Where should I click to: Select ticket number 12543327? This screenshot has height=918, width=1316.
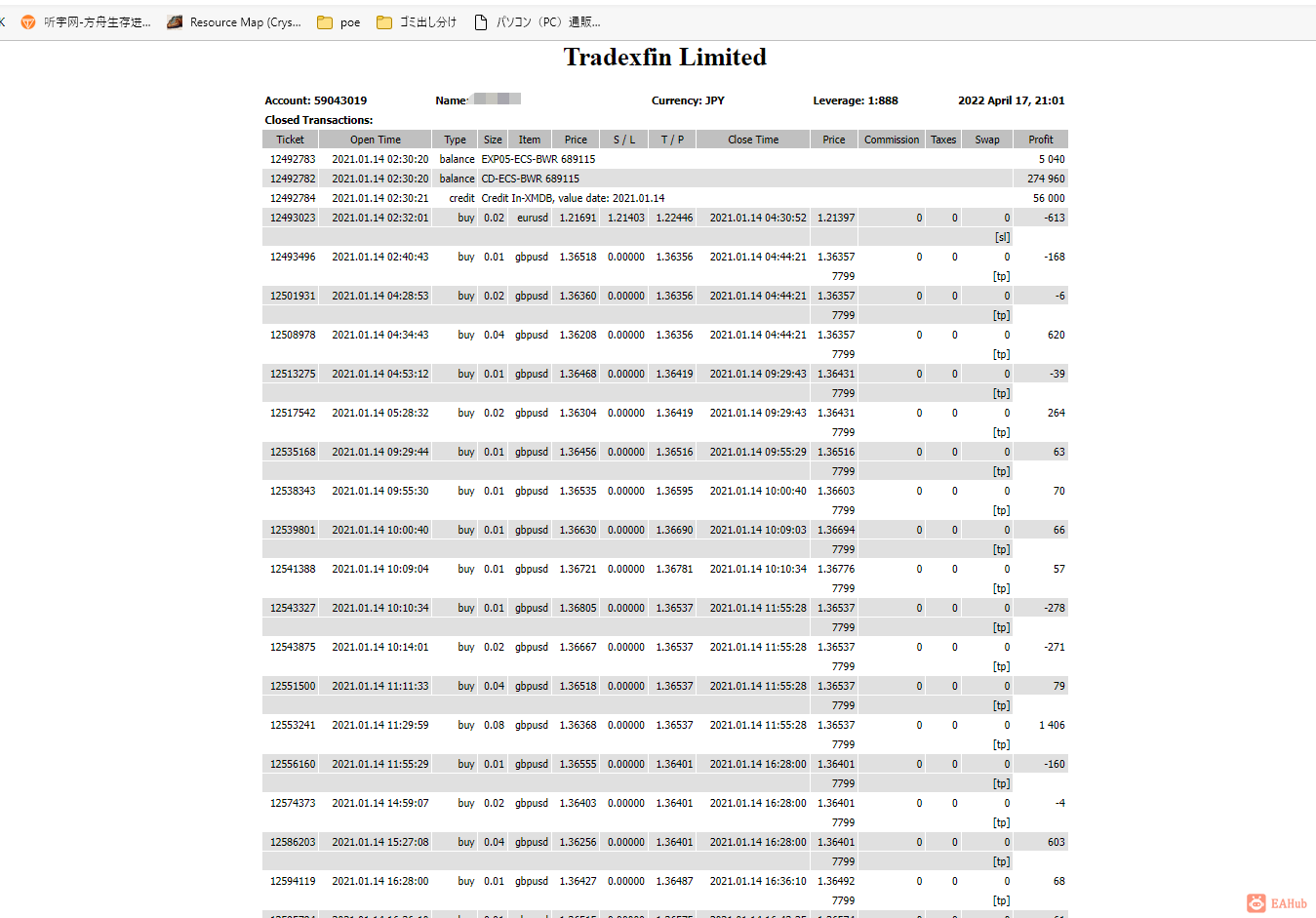tap(293, 608)
